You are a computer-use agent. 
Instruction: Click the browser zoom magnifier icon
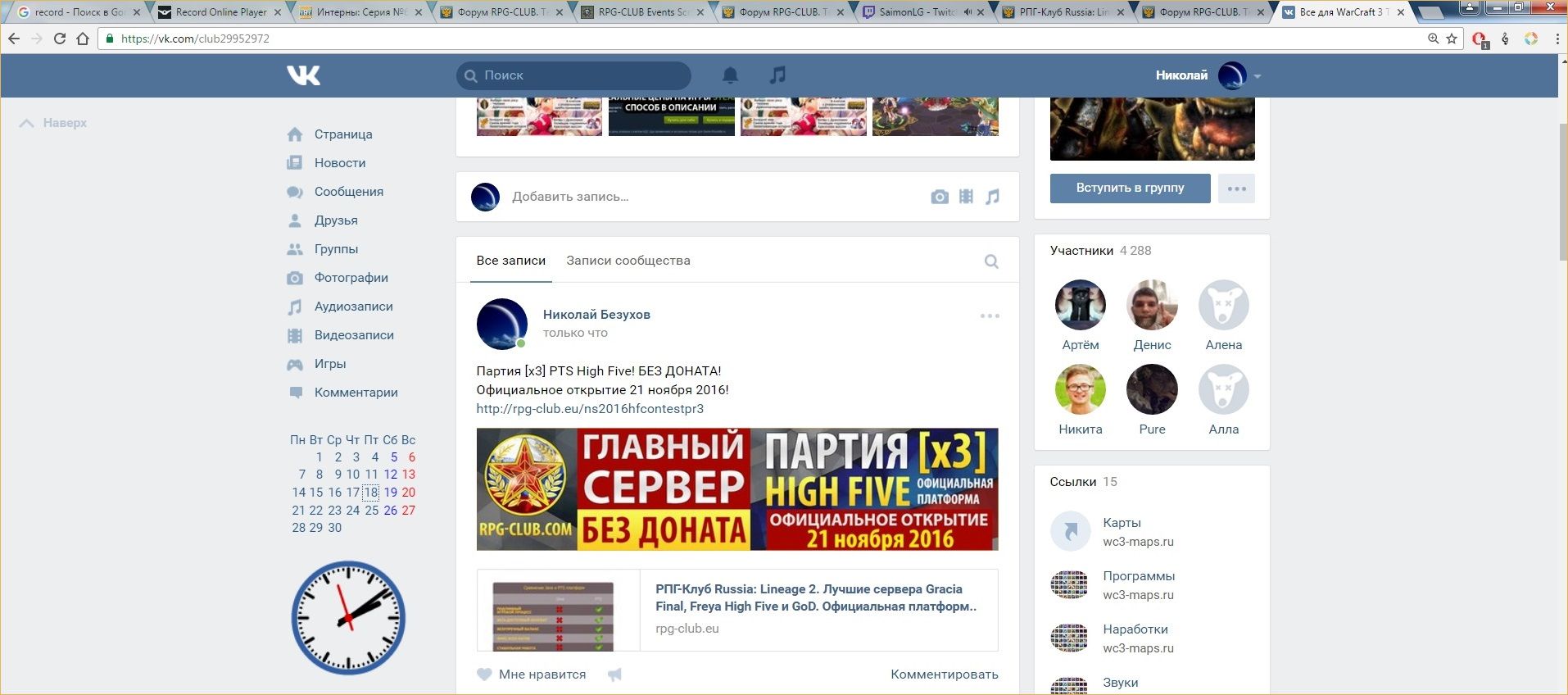pos(1433,39)
